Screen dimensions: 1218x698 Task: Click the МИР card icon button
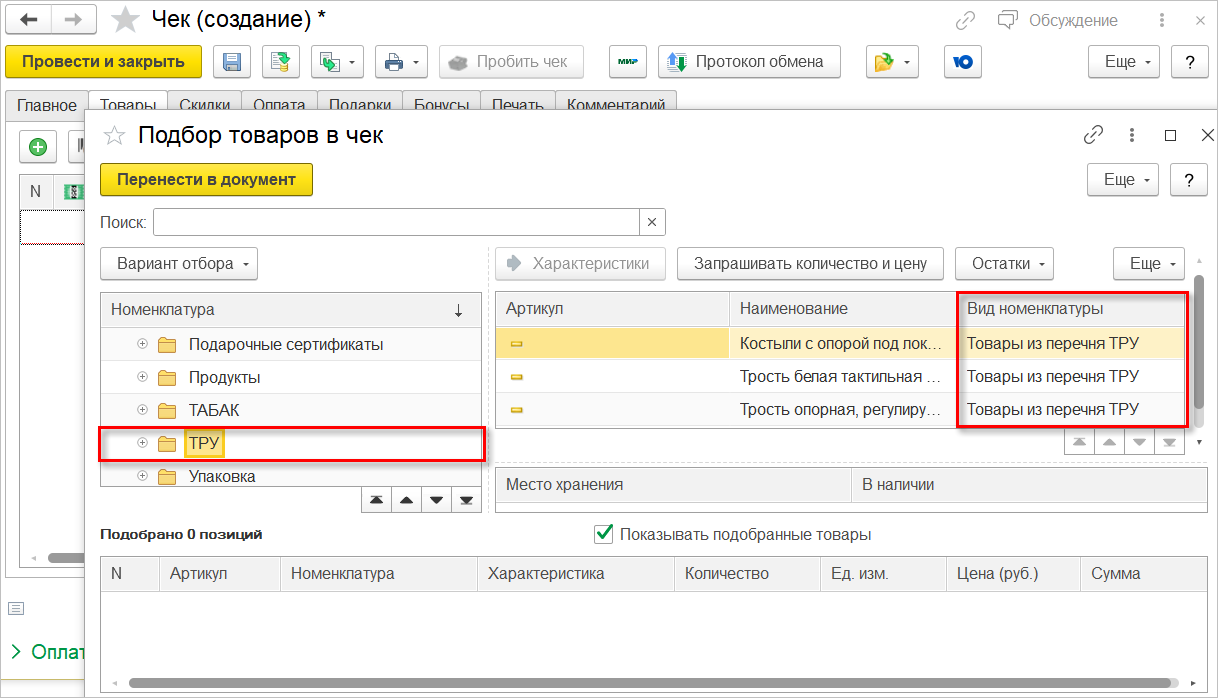coord(628,62)
